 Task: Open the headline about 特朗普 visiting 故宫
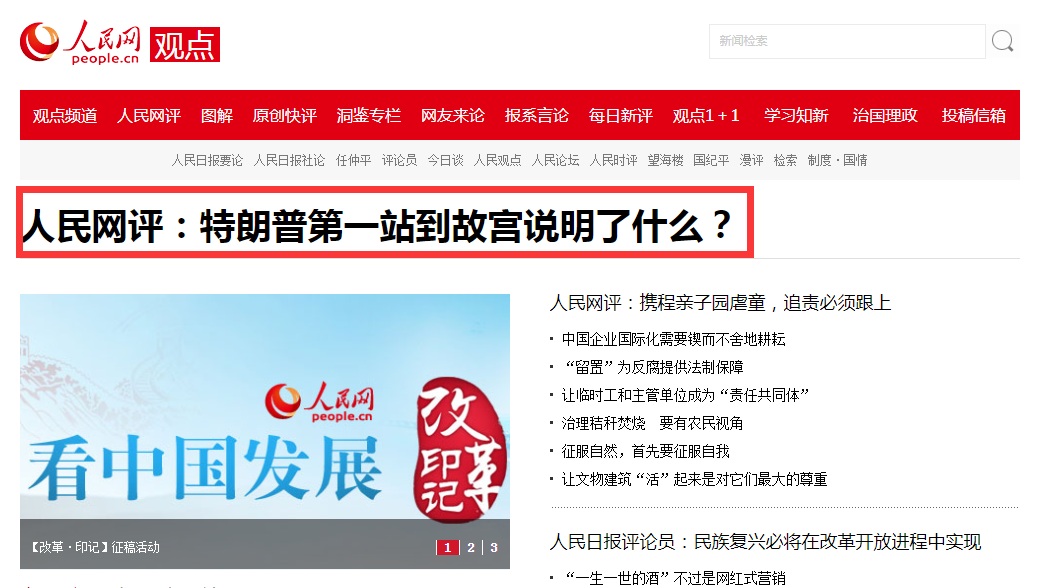pyautogui.click(x=377, y=226)
